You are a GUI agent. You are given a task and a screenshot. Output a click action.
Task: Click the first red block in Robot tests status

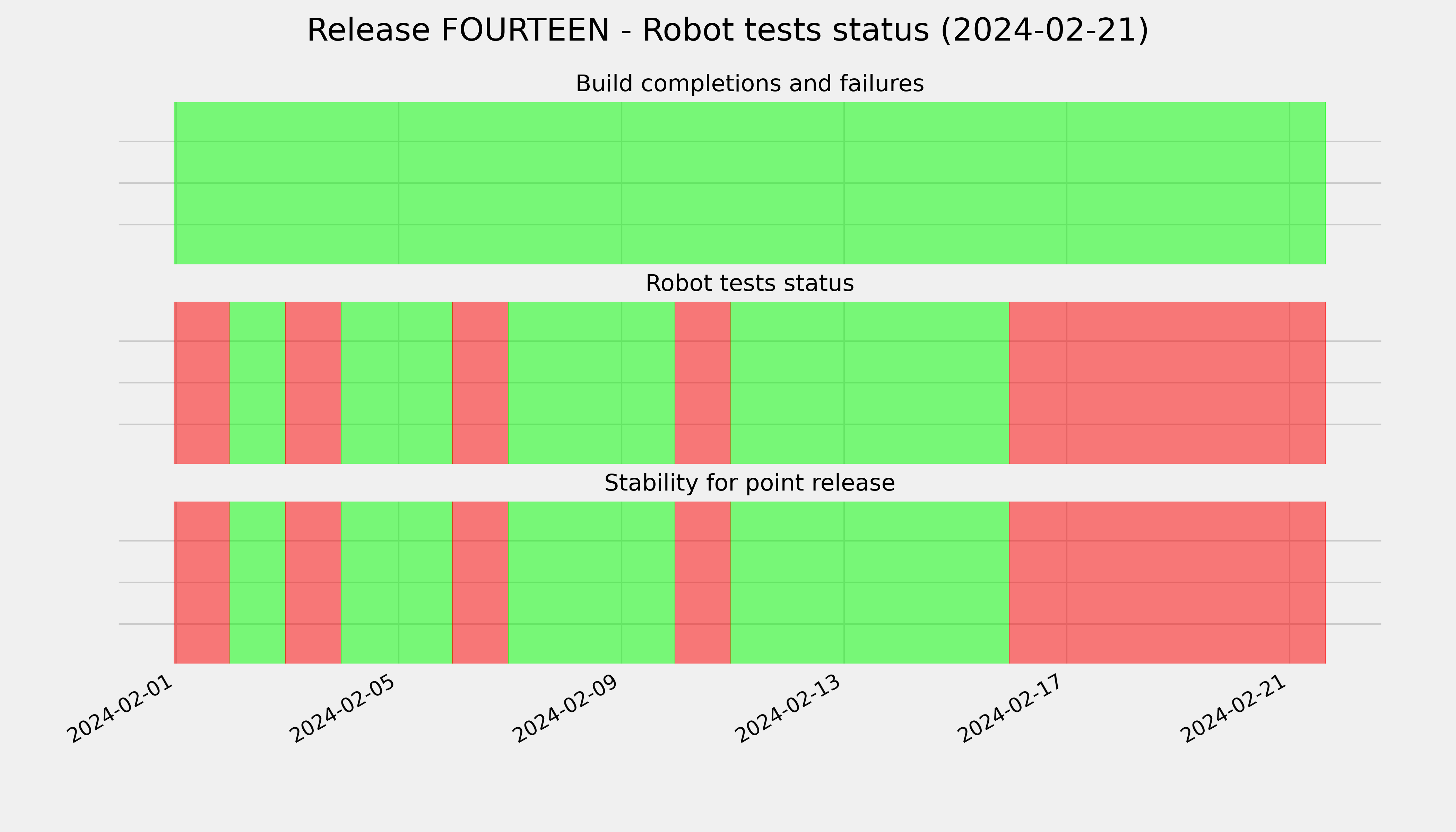click(202, 383)
